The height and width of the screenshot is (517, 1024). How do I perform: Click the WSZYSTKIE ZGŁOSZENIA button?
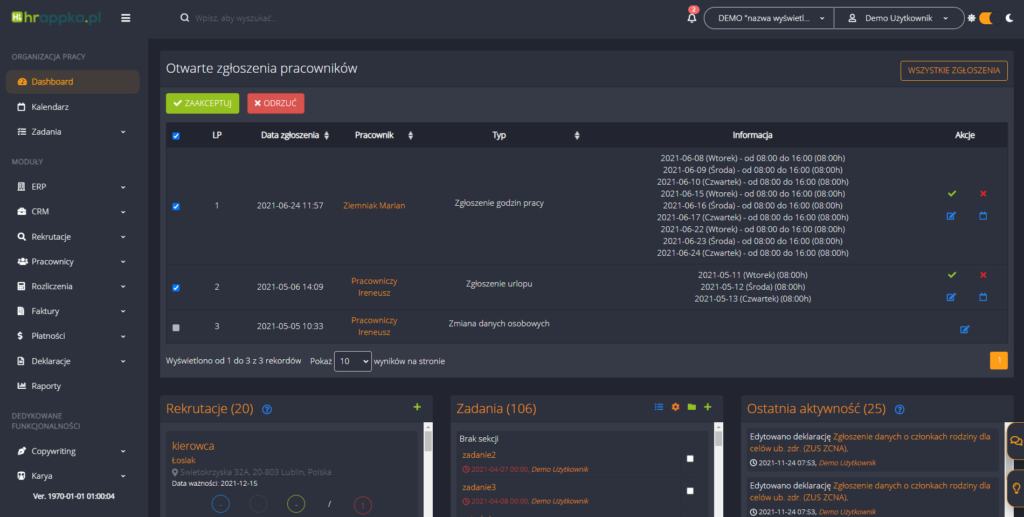(953, 71)
